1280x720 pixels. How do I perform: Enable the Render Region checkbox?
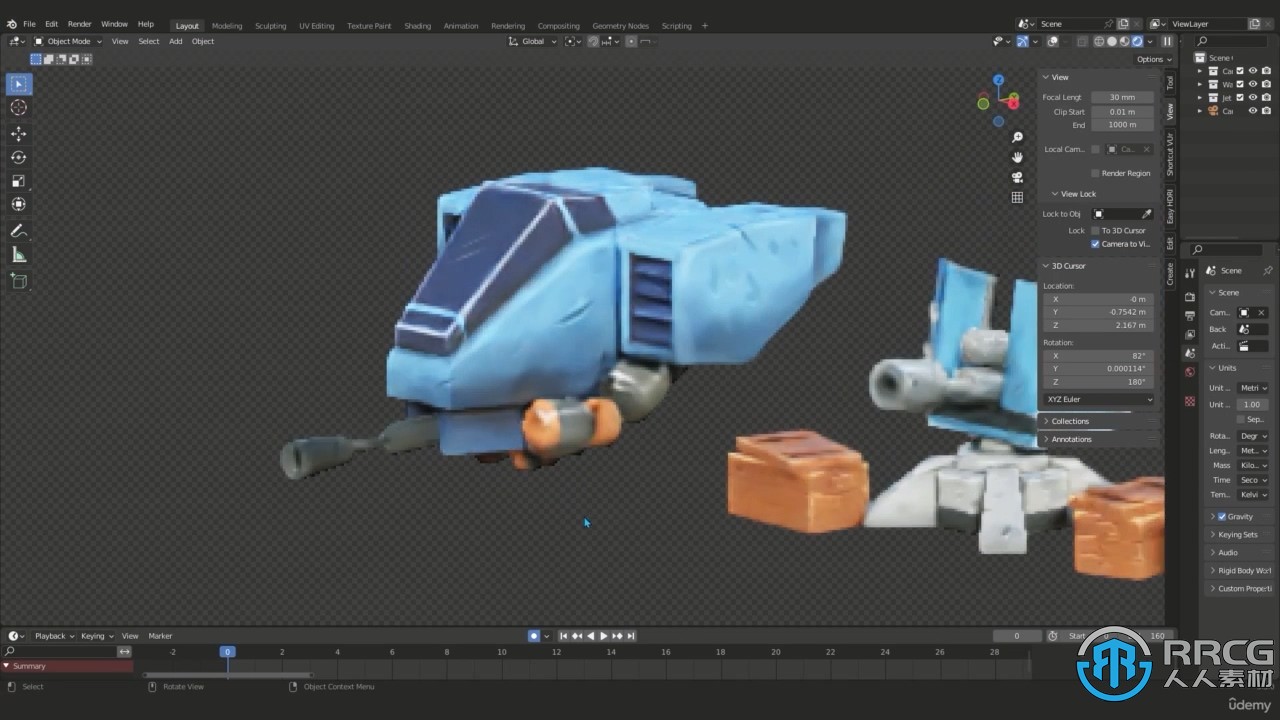(x=1095, y=173)
